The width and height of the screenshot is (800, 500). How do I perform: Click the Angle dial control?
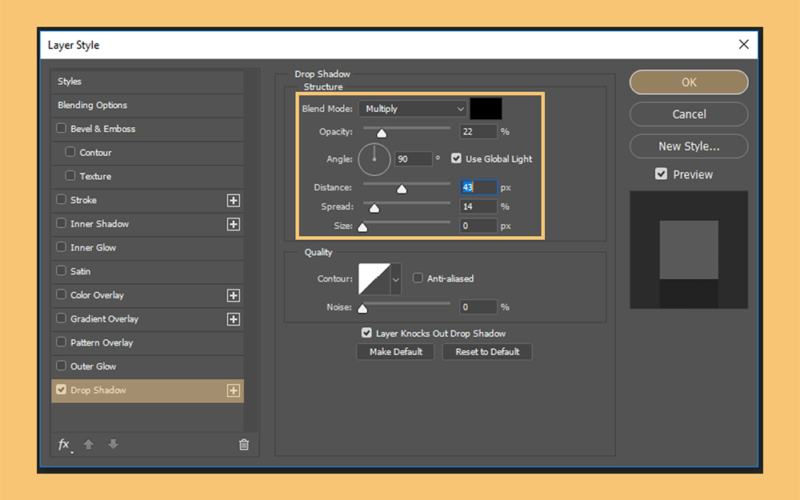tap(374, 159)
